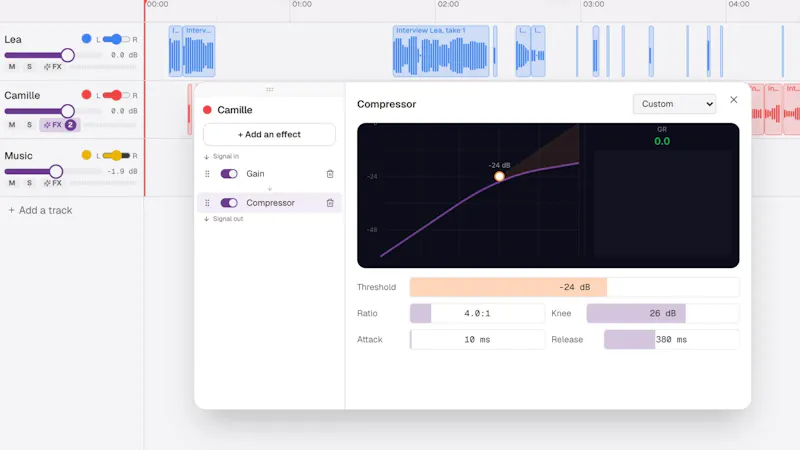Viewport: 800px width, 450px height.
Task: Select the 'Interview Lea, take 1' clip
Action: 441,52
